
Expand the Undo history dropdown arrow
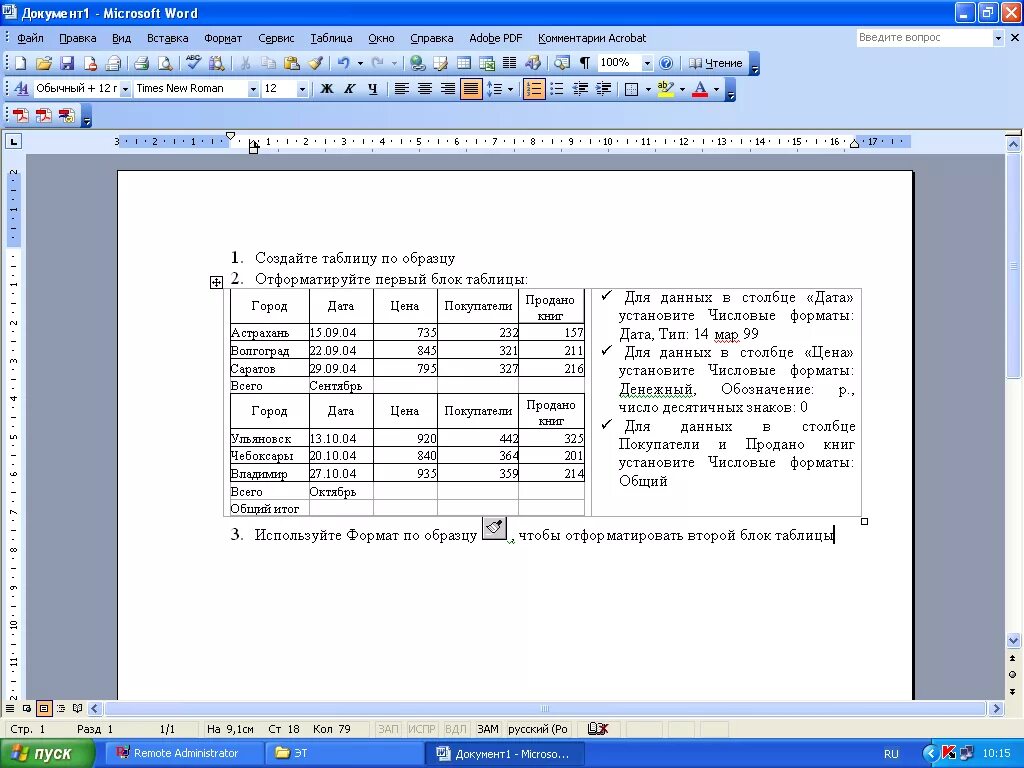click(359, 63)
